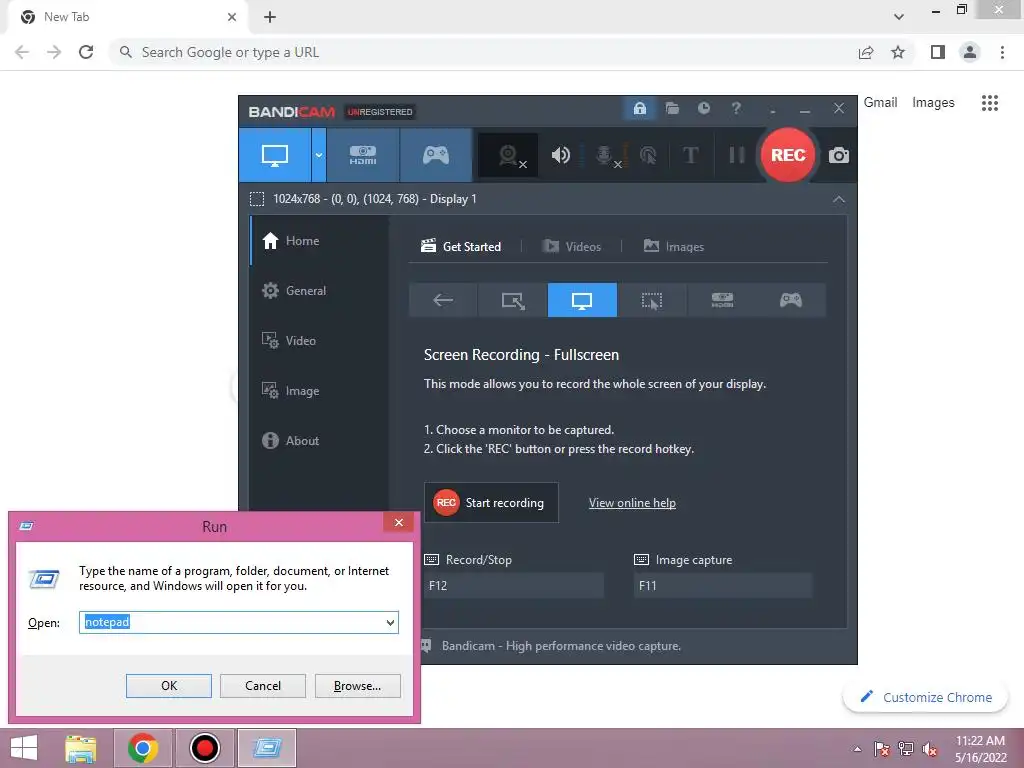This screenshot has width=1024, height=768.
Task: Open View online help link
Action: pos(632,503)
